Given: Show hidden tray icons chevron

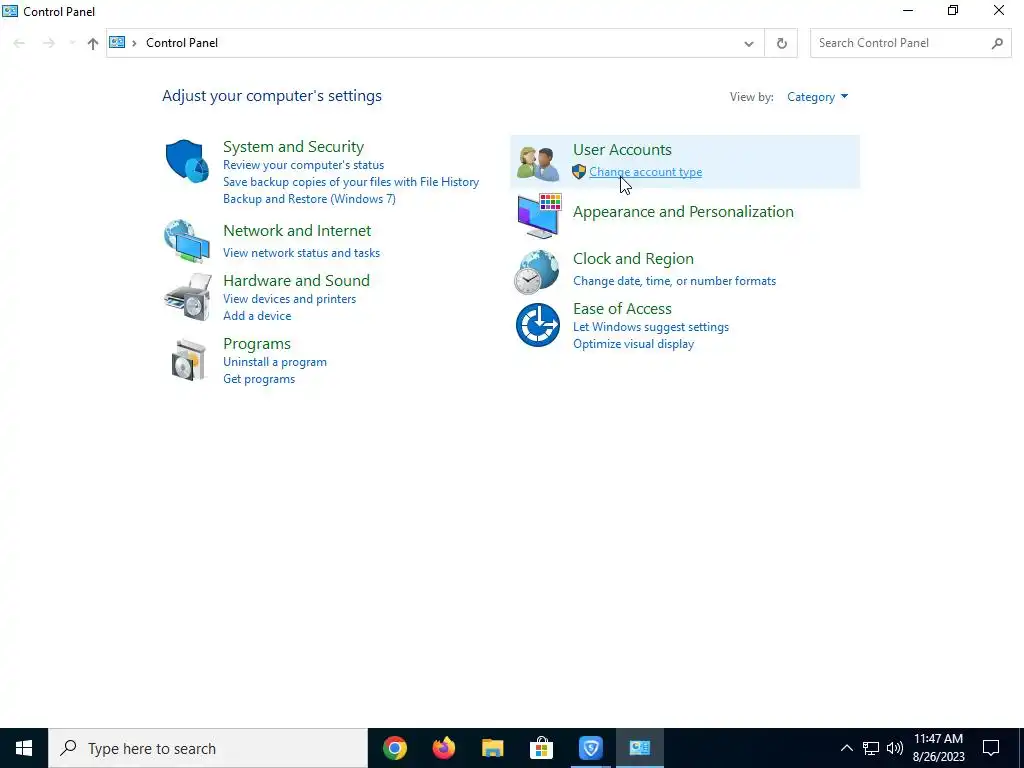Looking at the screenshot, I should [846, 748].
